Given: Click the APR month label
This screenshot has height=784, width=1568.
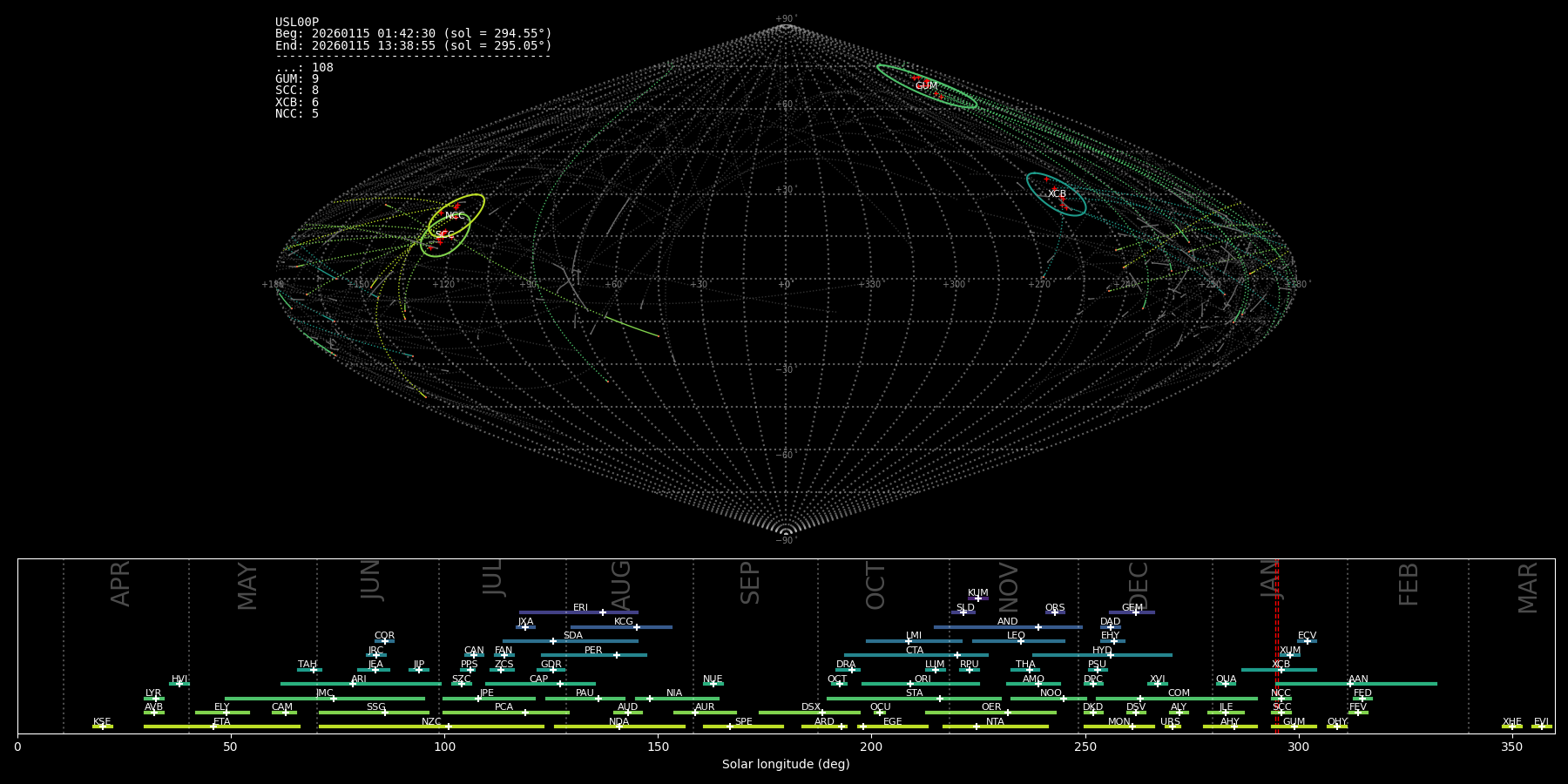Looking at the screenshot, I should coord(120,584).
